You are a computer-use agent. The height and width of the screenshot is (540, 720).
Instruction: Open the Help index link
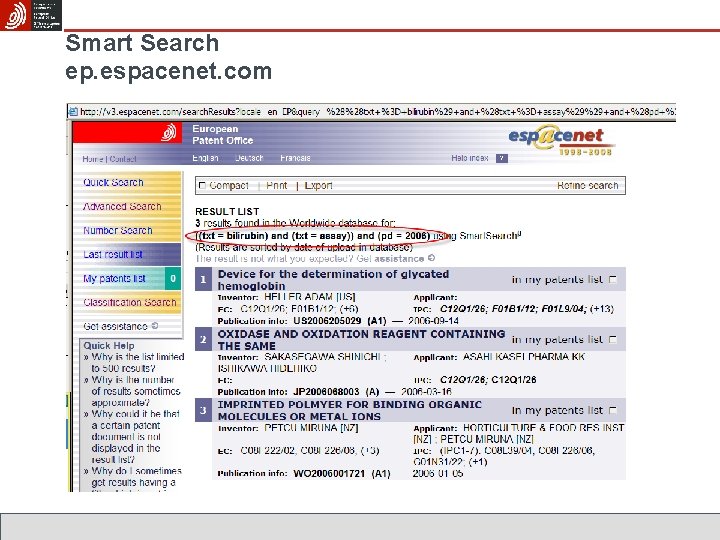[x=470, y=158]
